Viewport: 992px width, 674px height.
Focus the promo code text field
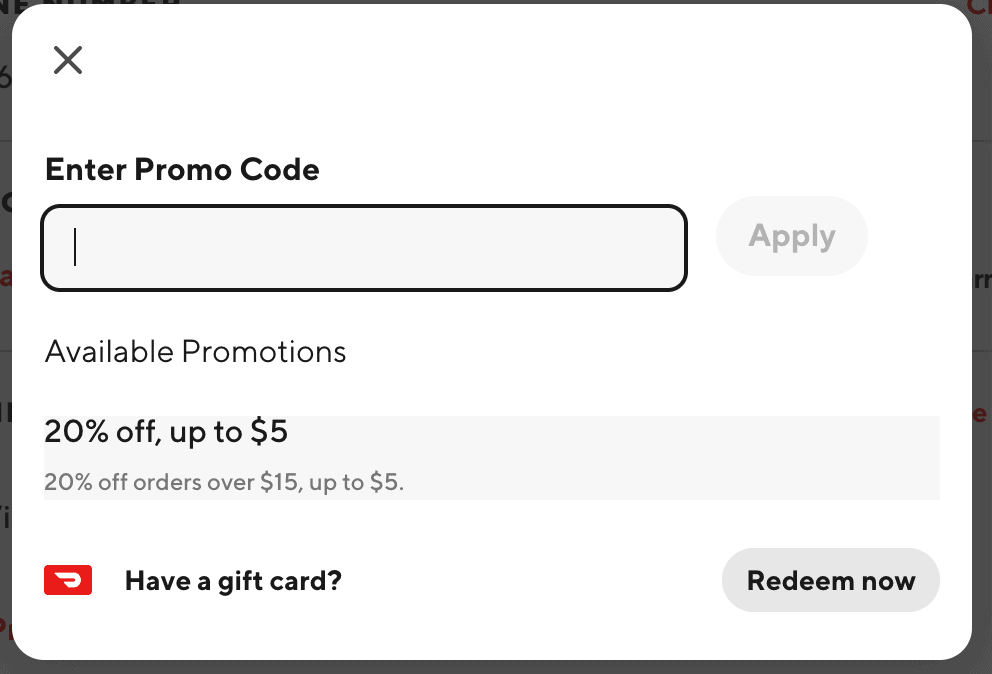point(364,247)
